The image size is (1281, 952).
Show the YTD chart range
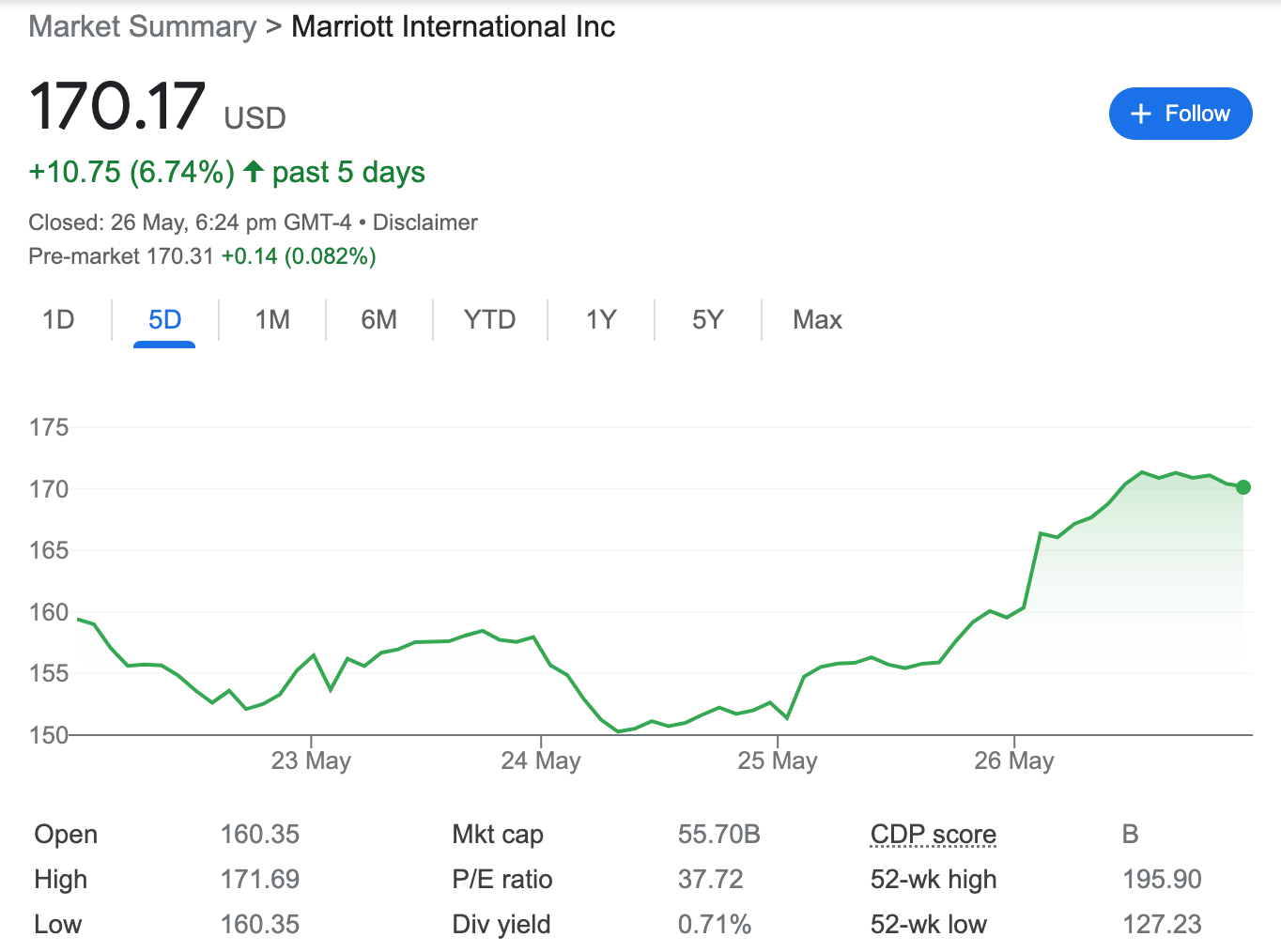[x=489, y=320]
